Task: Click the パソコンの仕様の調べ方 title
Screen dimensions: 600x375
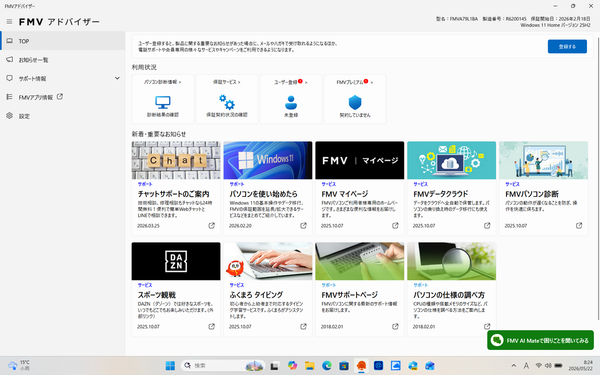Action: 449,295
